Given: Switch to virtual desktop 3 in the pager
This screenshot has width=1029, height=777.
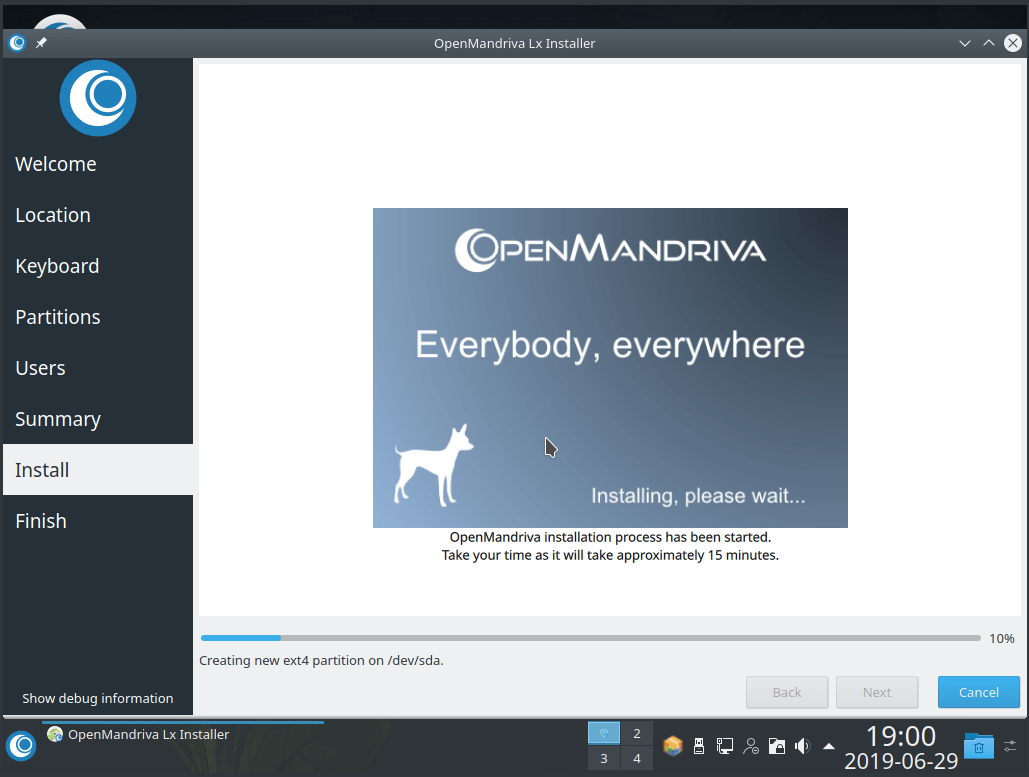Looking at the screenshot, I should click(602, 758).
